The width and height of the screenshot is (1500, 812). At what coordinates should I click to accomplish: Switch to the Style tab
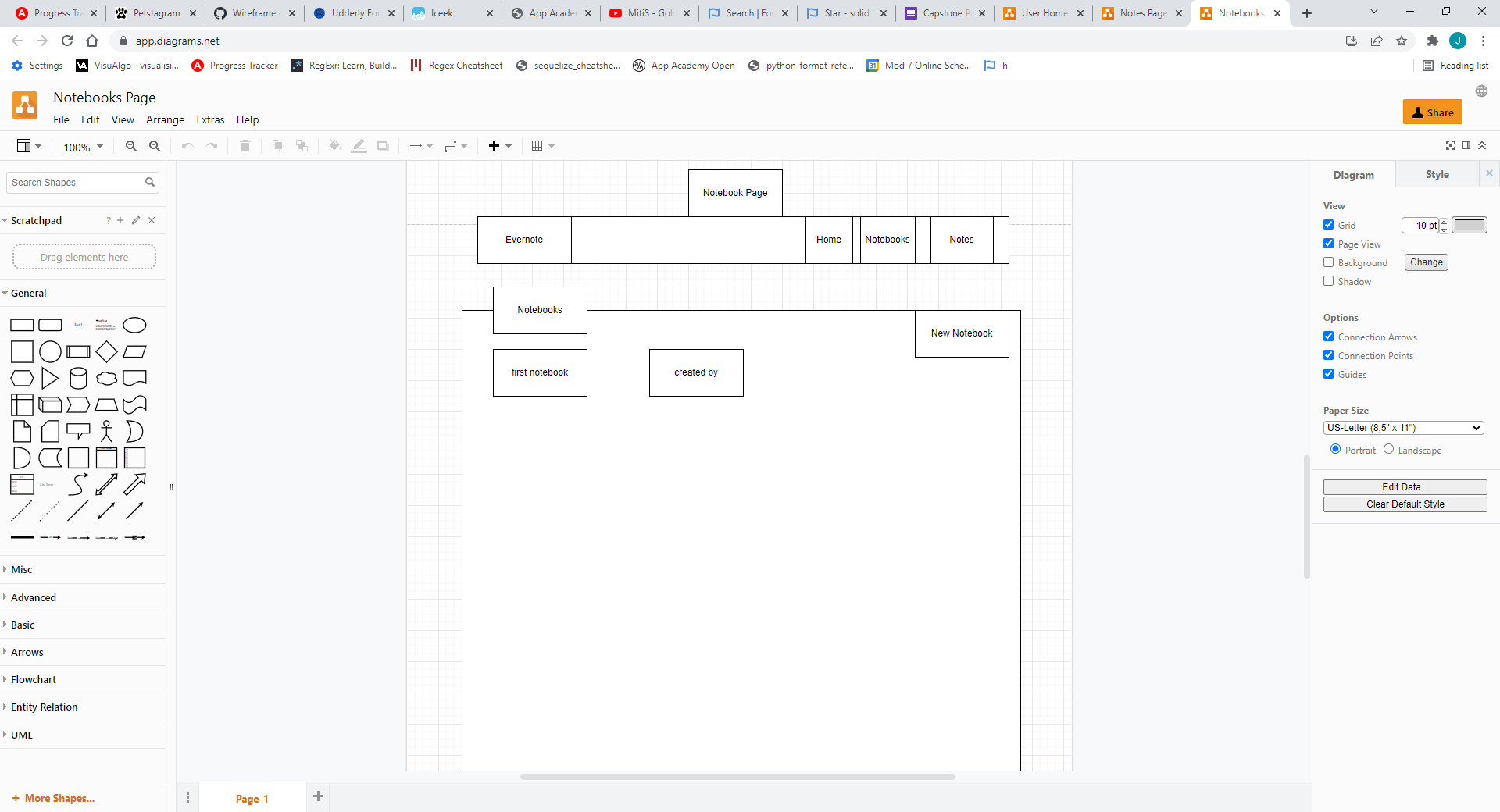(1437, 175)
